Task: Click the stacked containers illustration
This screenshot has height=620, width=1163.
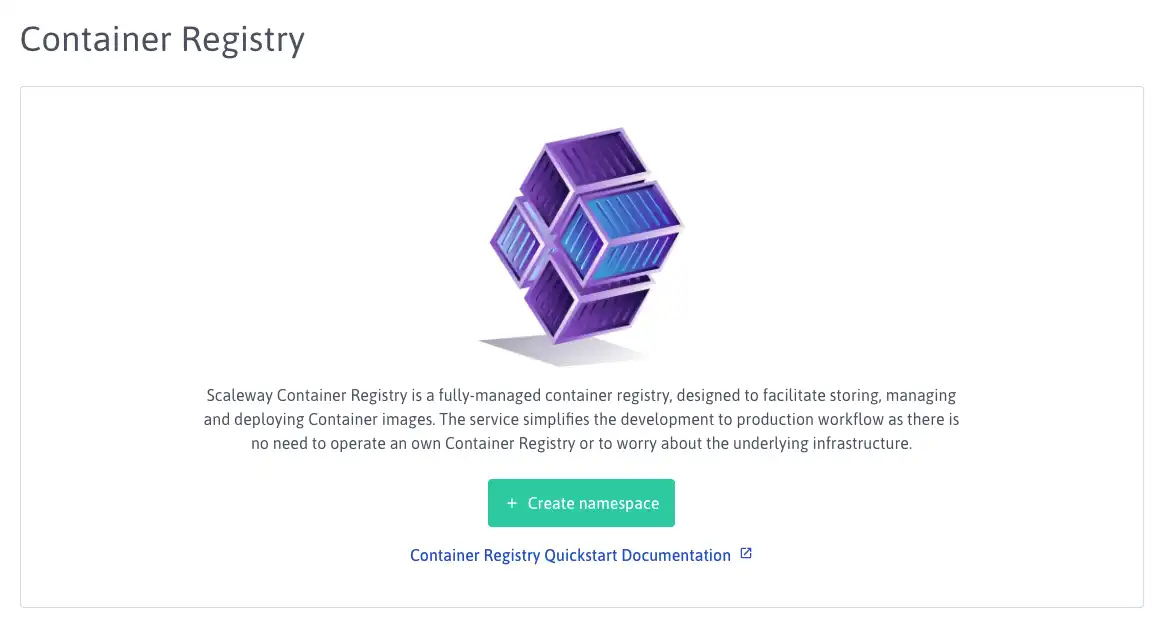Action: pos(582,245)
